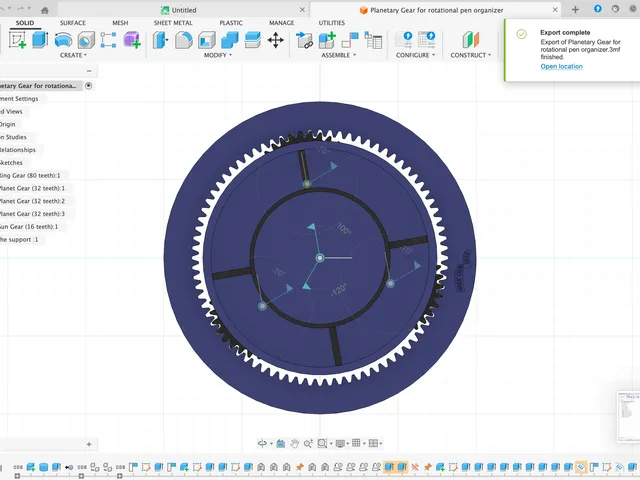Select Planet Gear (32 teeth):2 in browser
The height and width of the screenshot is (480, 640).
tap(32, 201)
